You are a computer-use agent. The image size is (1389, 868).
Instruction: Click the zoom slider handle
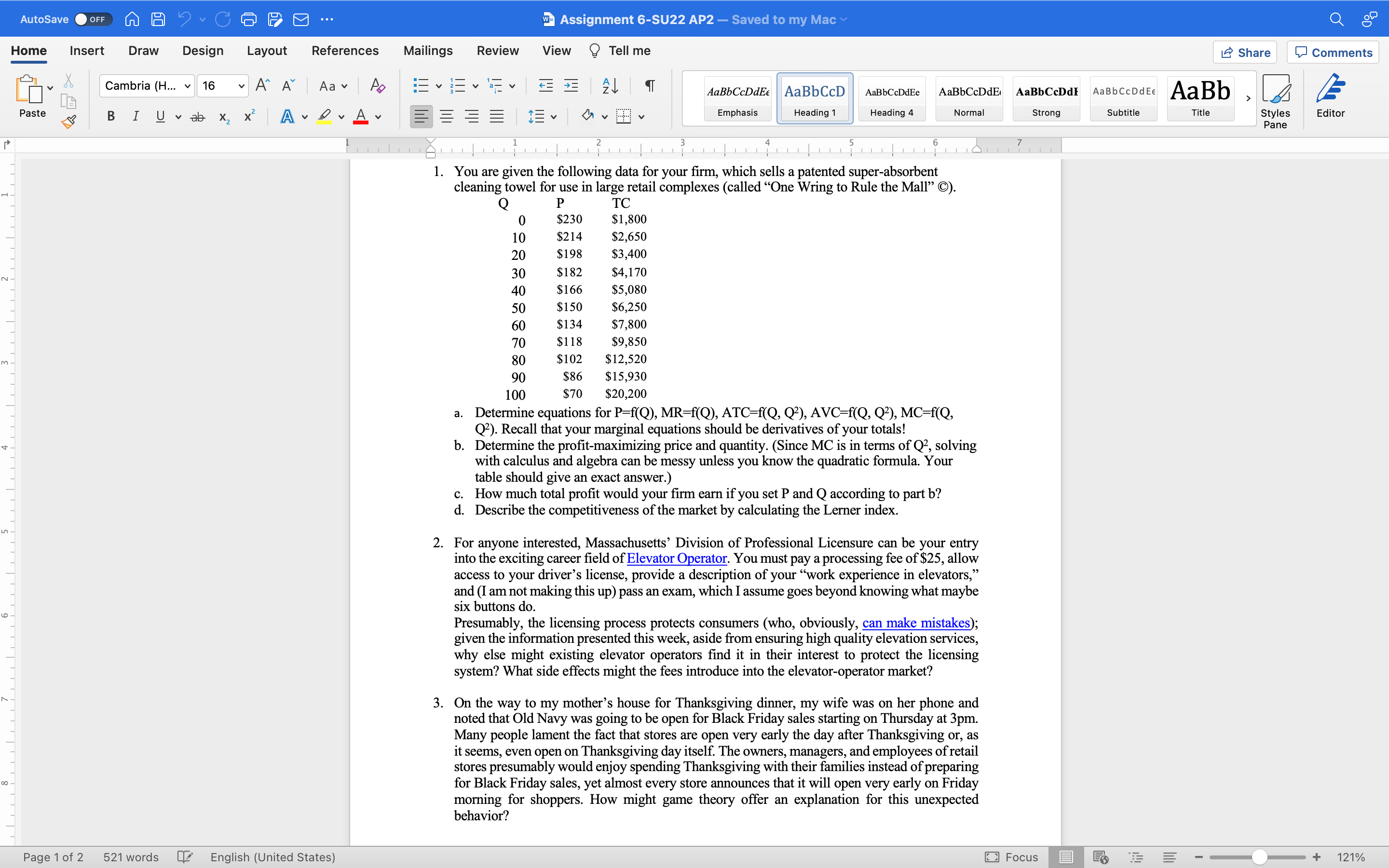click(1259, 856)
